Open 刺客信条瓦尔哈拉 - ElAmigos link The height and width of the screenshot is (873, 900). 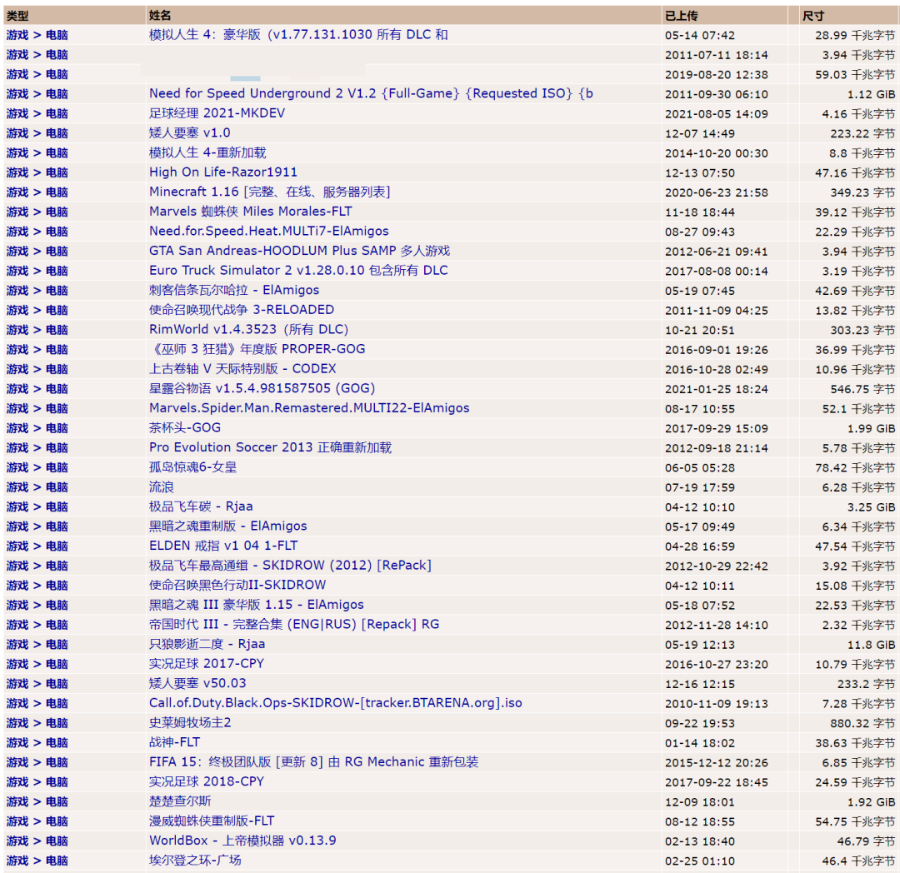(x=234, y=290)
